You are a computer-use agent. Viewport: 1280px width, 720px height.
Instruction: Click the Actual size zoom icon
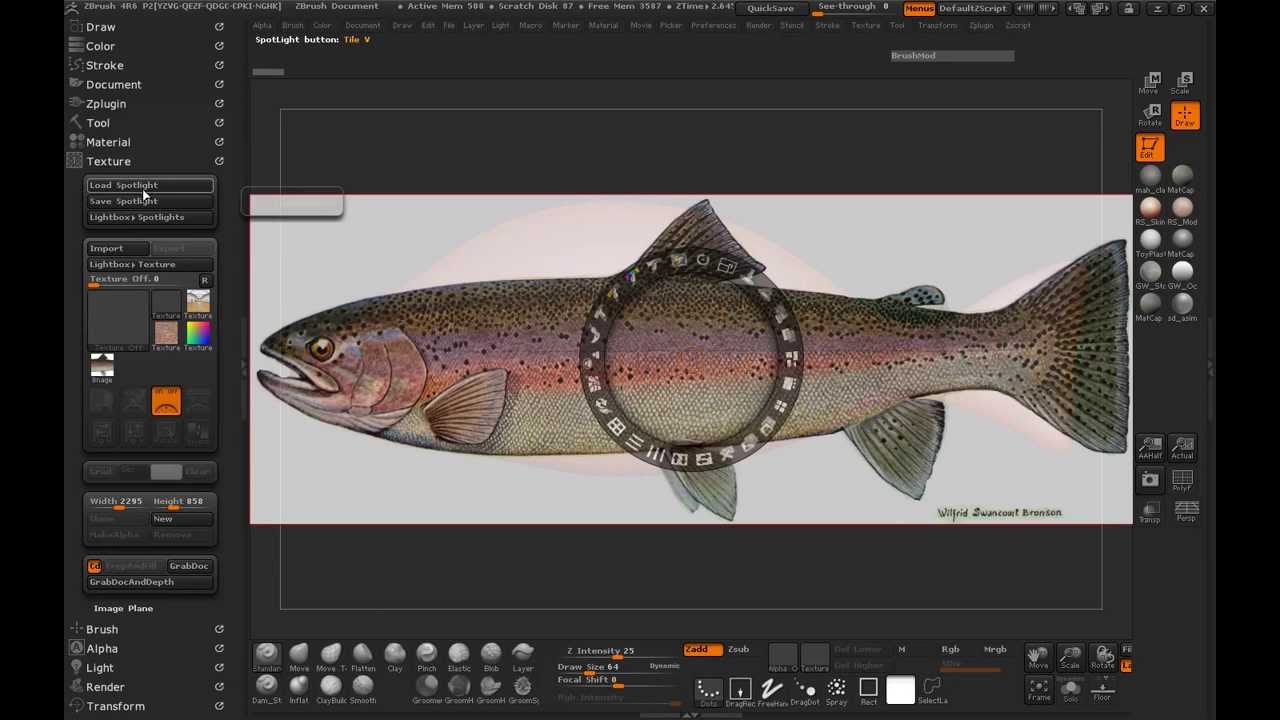(x=1182, y=448)
